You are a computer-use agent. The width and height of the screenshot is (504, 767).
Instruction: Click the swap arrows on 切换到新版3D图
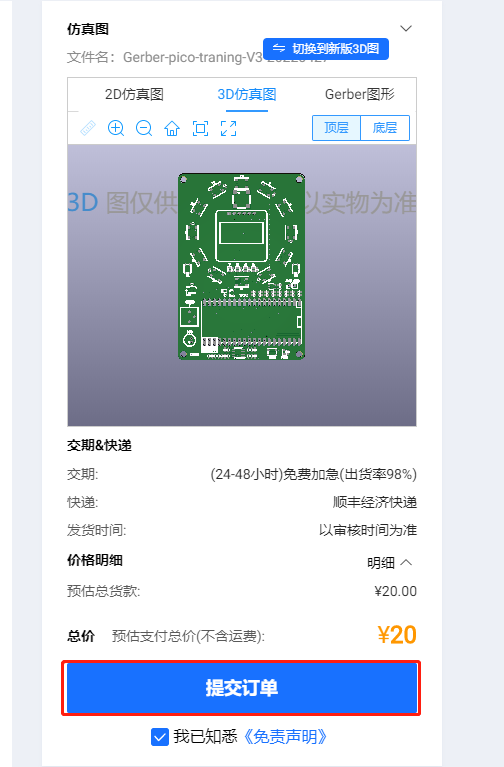(x=279, y=48)
